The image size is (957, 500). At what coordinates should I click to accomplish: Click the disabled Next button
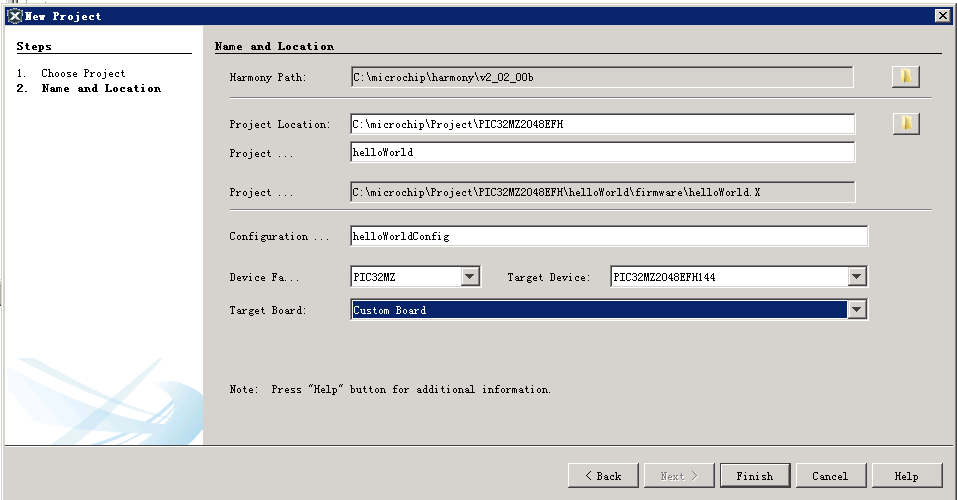coord(679,476)
